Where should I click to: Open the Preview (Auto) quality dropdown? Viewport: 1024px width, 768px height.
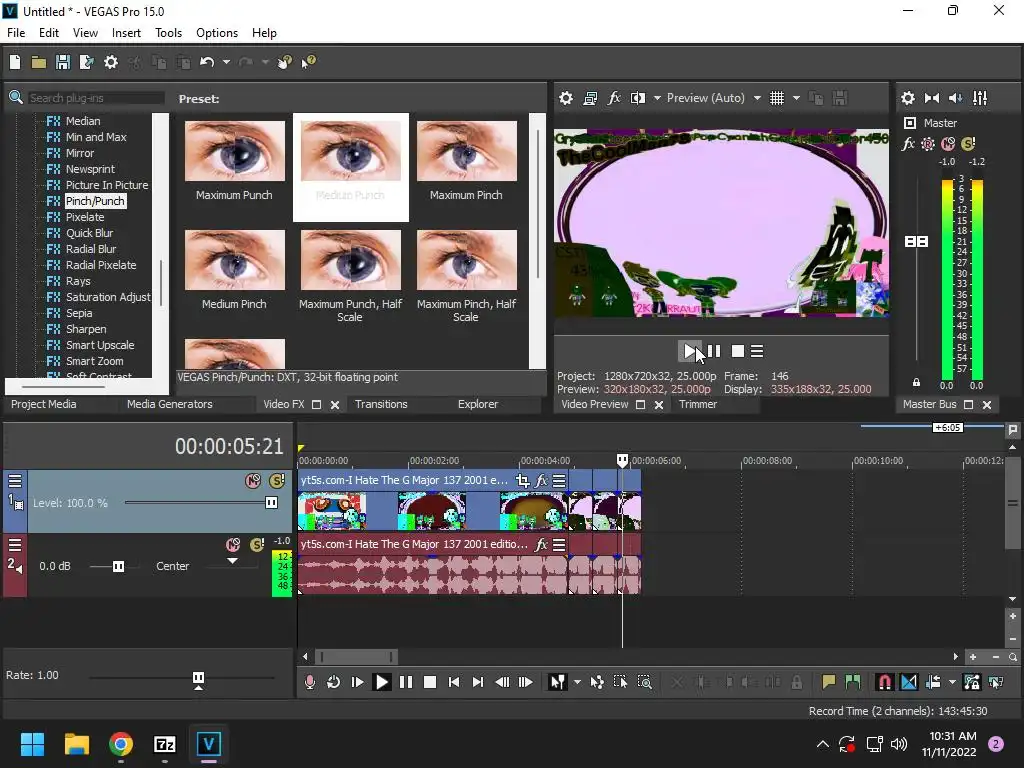coord(714,98)
